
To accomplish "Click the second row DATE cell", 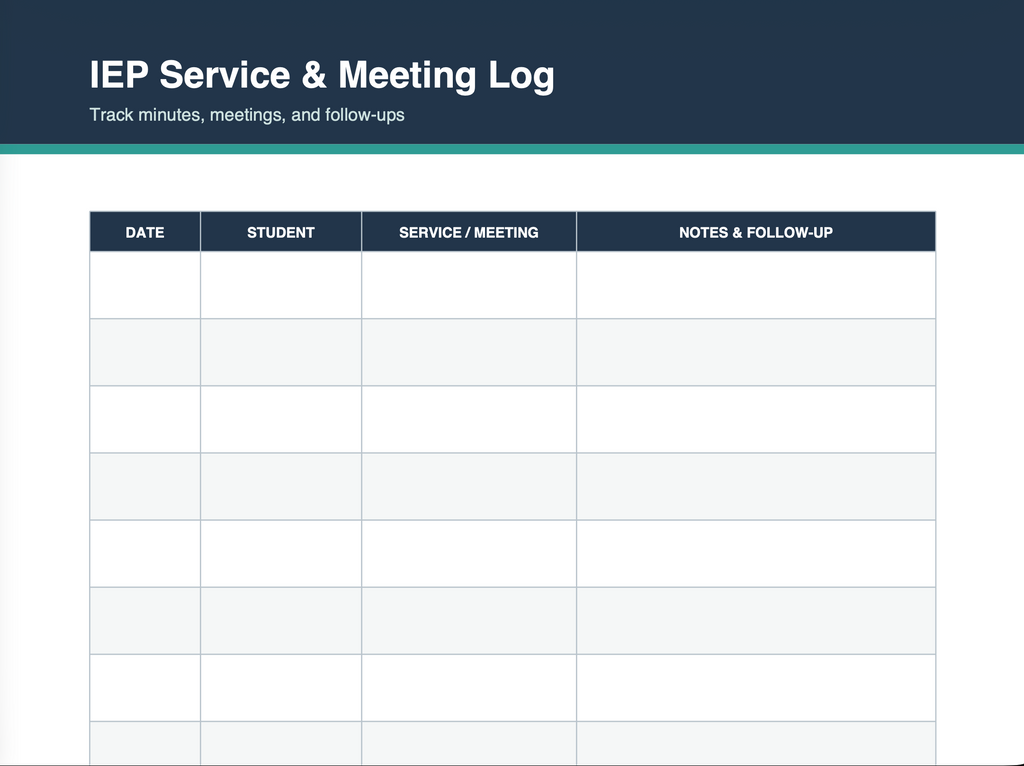I will [145, 352].
